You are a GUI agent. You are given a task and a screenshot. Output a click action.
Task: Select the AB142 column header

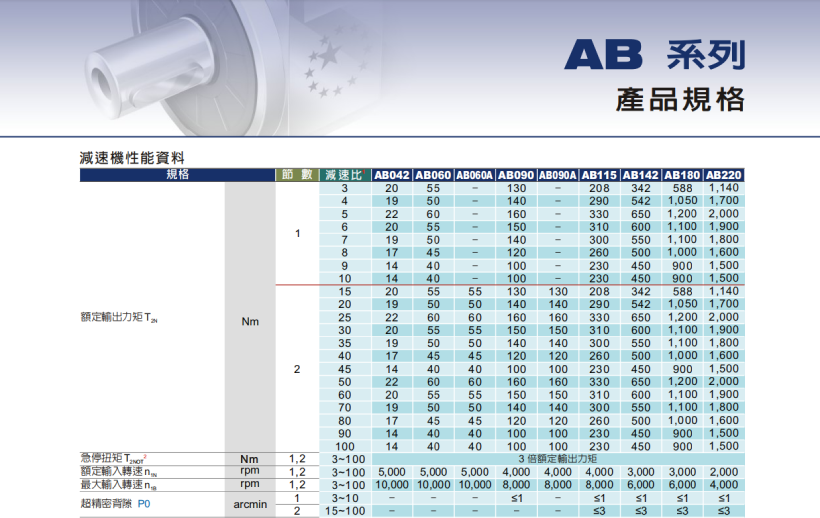click(x=641, y=175)
